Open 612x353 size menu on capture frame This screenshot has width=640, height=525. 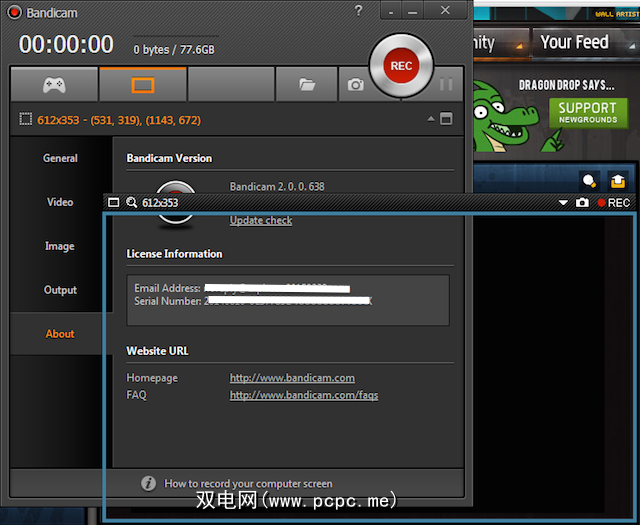160,203
